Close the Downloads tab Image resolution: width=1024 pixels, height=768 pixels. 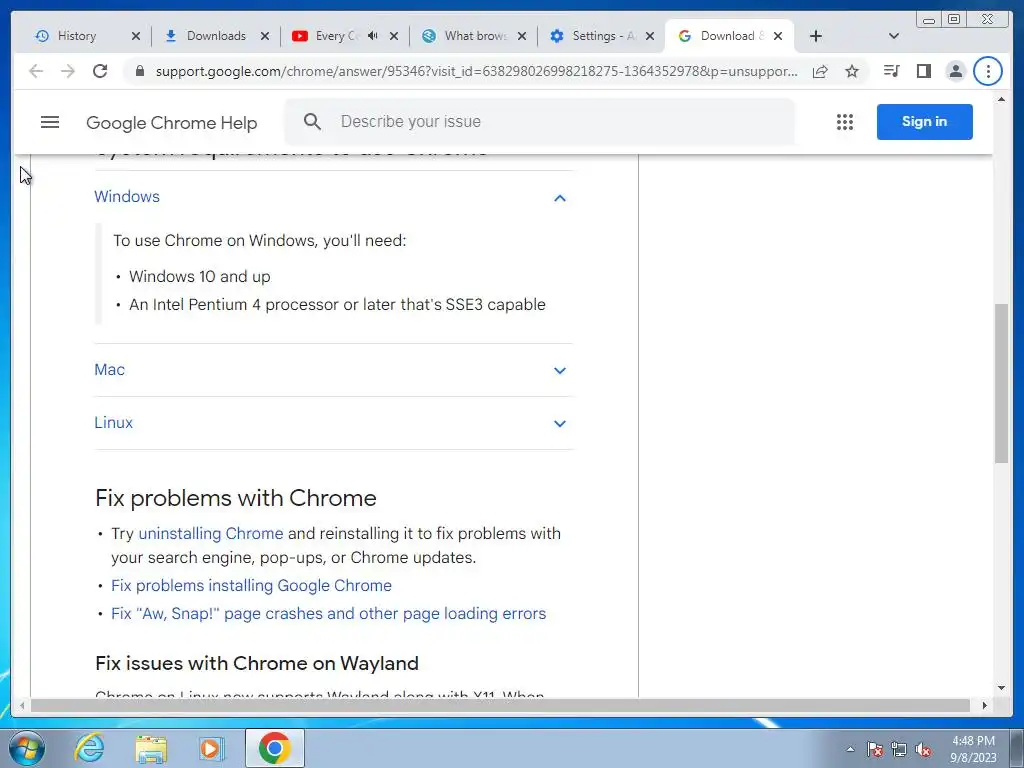[264, 36]
